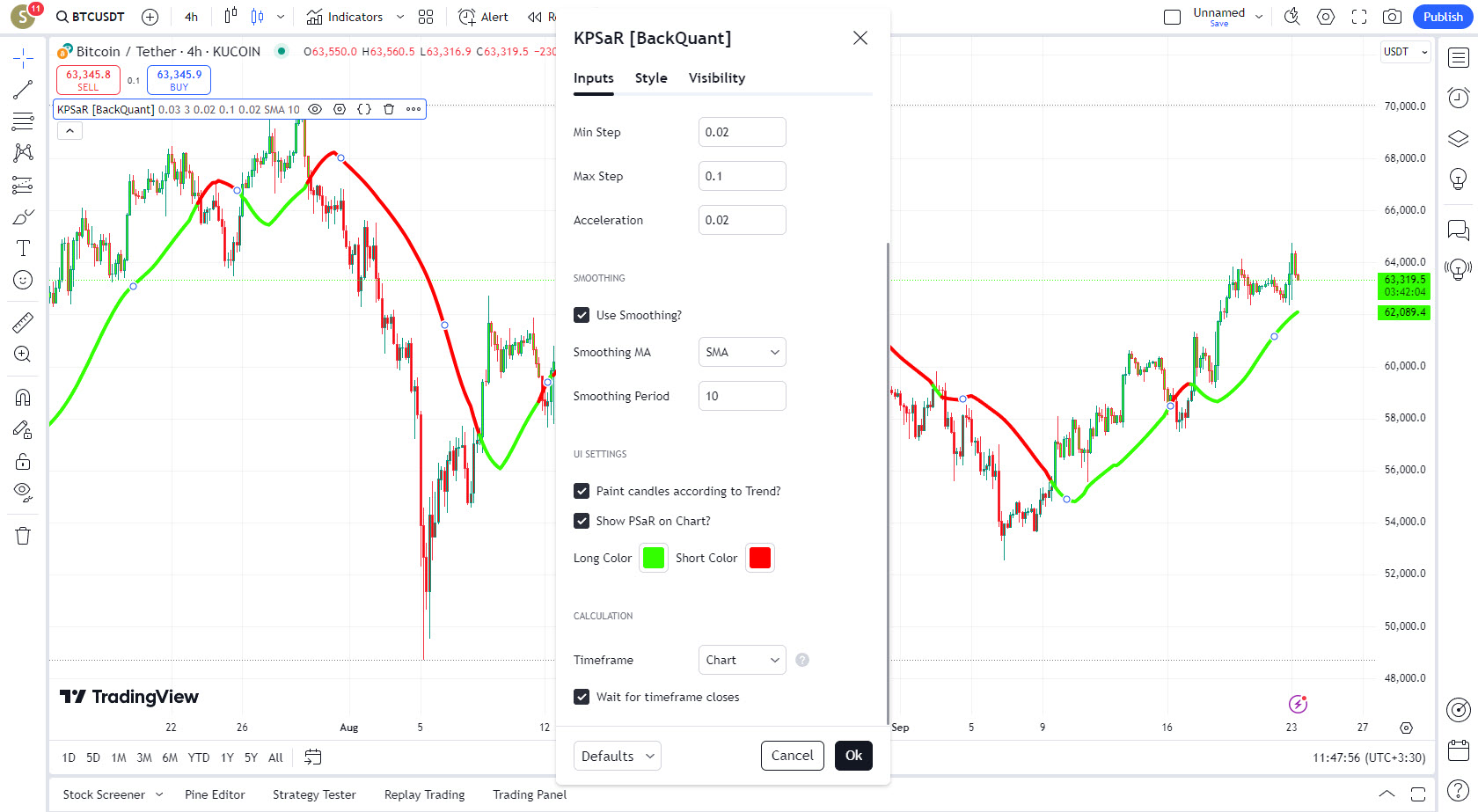Toggle stay in drawing mode pencil-lock
The height and width of the screenshot is (812, 1478).
click(23, 429)
